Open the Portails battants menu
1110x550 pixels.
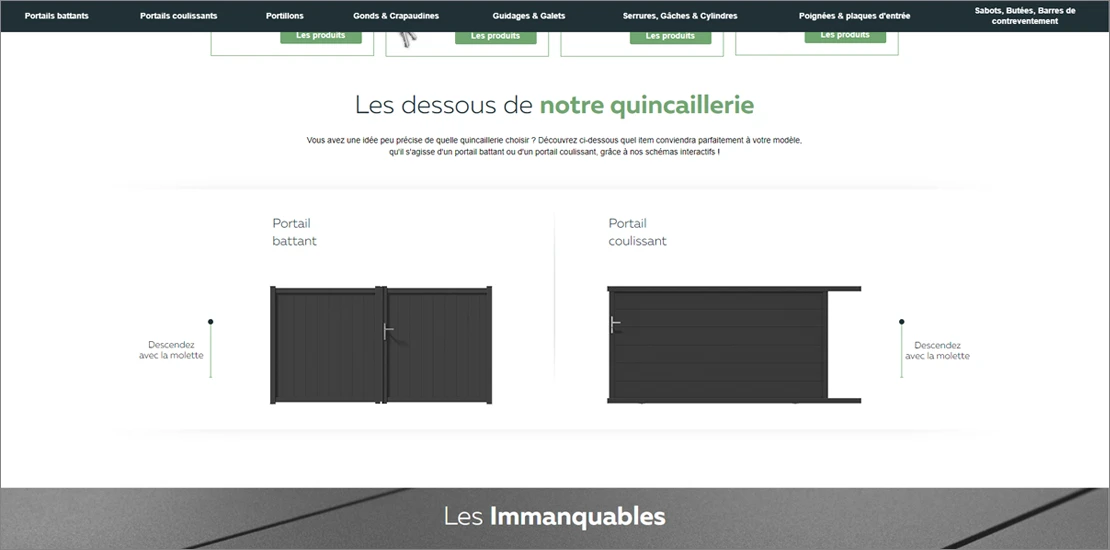pos(56,16)
